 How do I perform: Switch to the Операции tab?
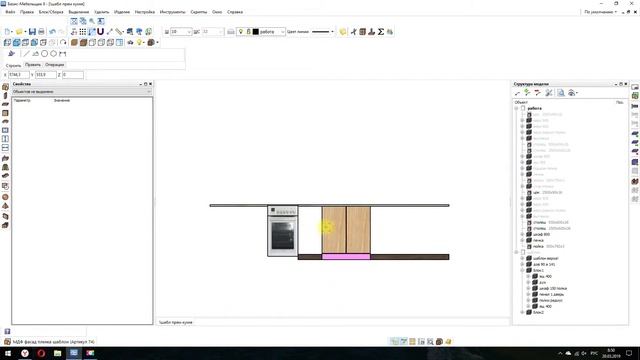[54, 64]
